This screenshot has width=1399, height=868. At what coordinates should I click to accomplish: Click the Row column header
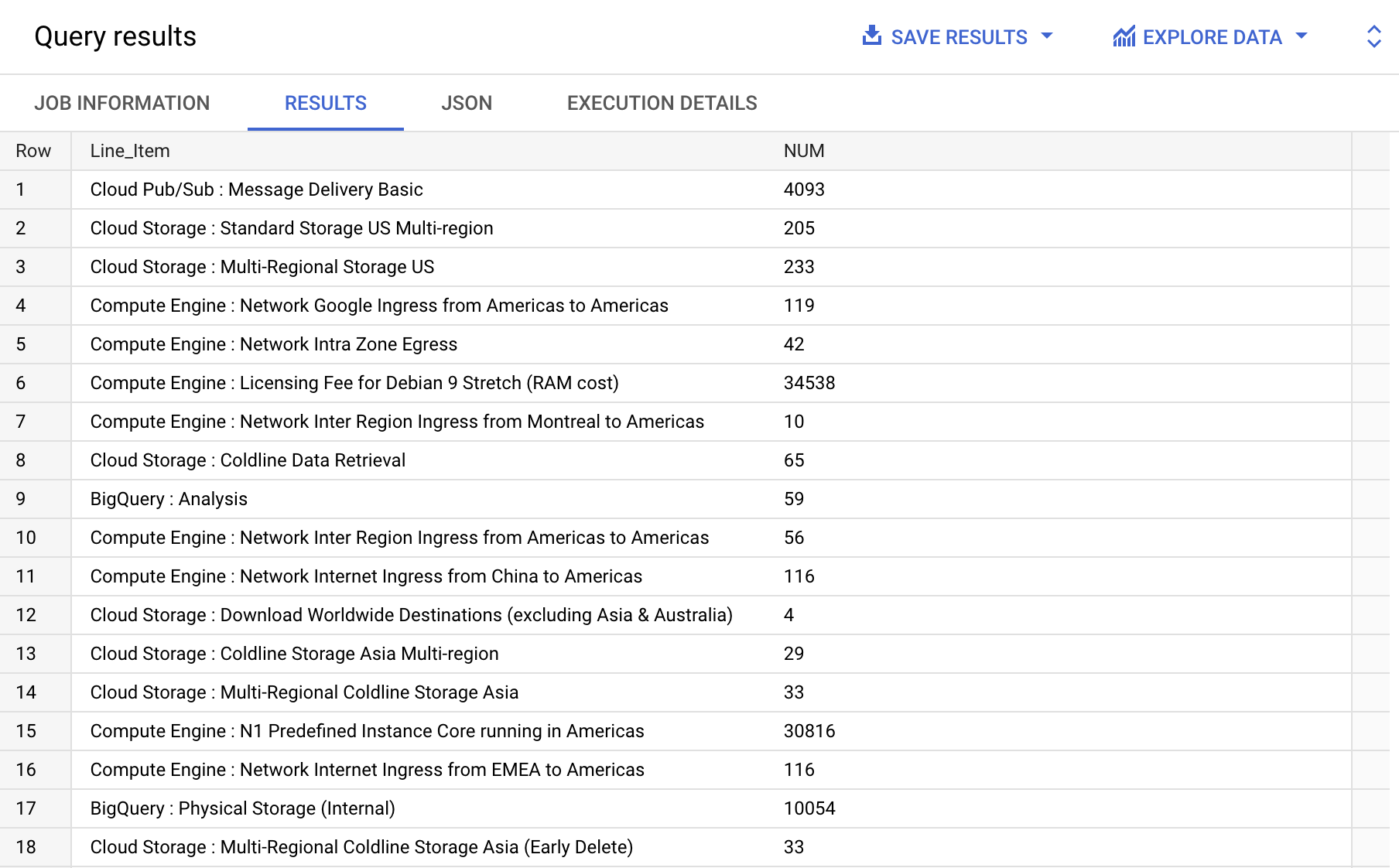pyautogui.click(x=33, y=151)
